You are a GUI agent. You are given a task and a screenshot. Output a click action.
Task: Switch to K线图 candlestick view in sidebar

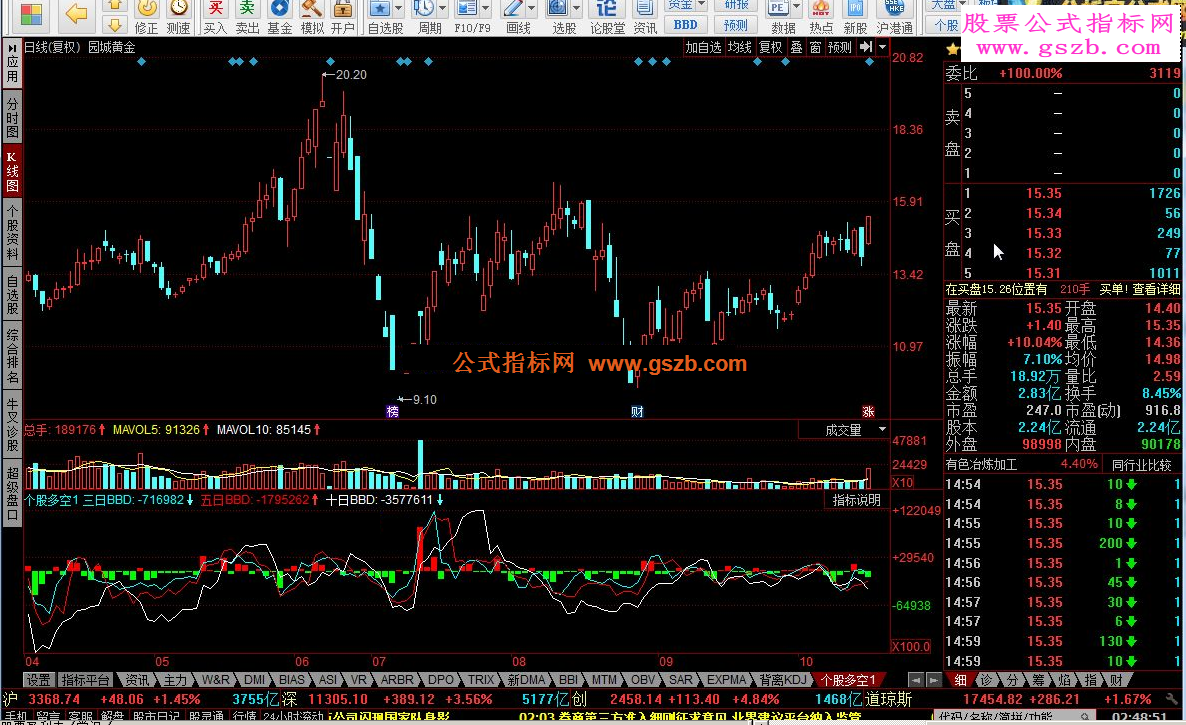pyautogui.click(x=12, y=171)
